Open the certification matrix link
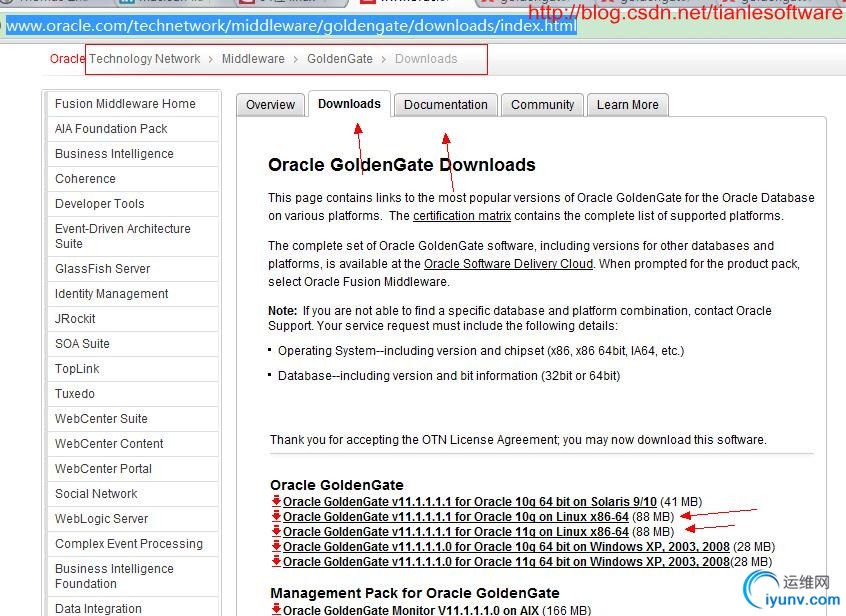This screenshot has width=846, height=616. point(462,216)
